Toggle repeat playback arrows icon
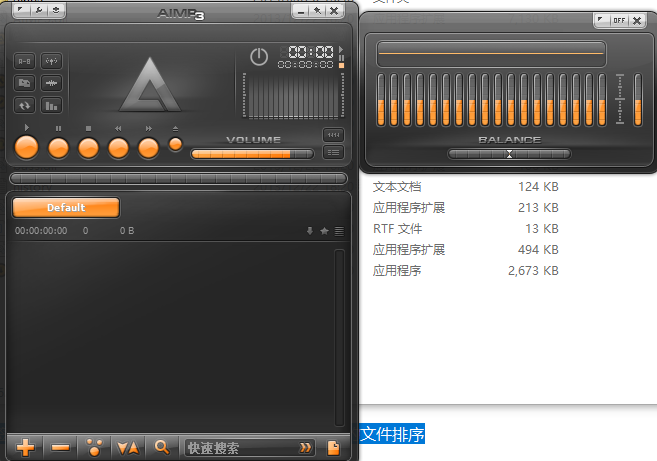The image size is (657, 461). (x=24, y=105)
